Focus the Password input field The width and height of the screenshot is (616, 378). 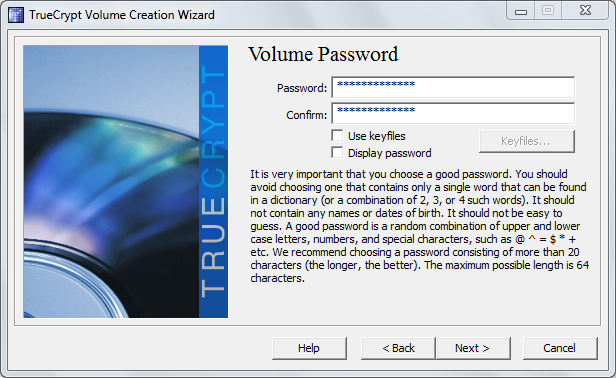(453, 87)
